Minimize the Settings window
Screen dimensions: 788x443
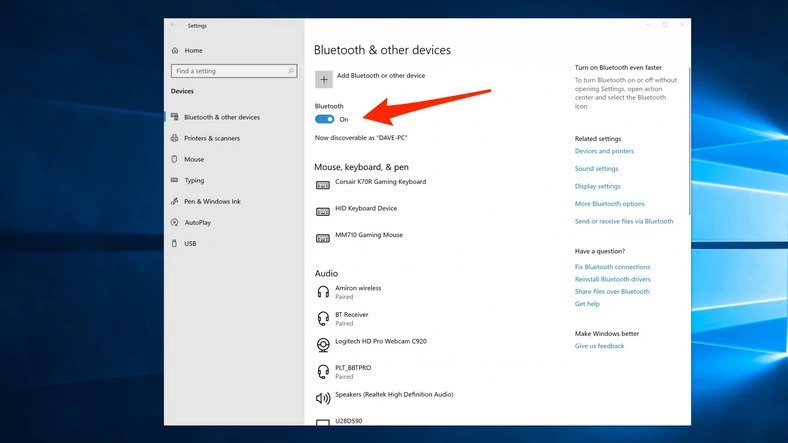point(648,25)
